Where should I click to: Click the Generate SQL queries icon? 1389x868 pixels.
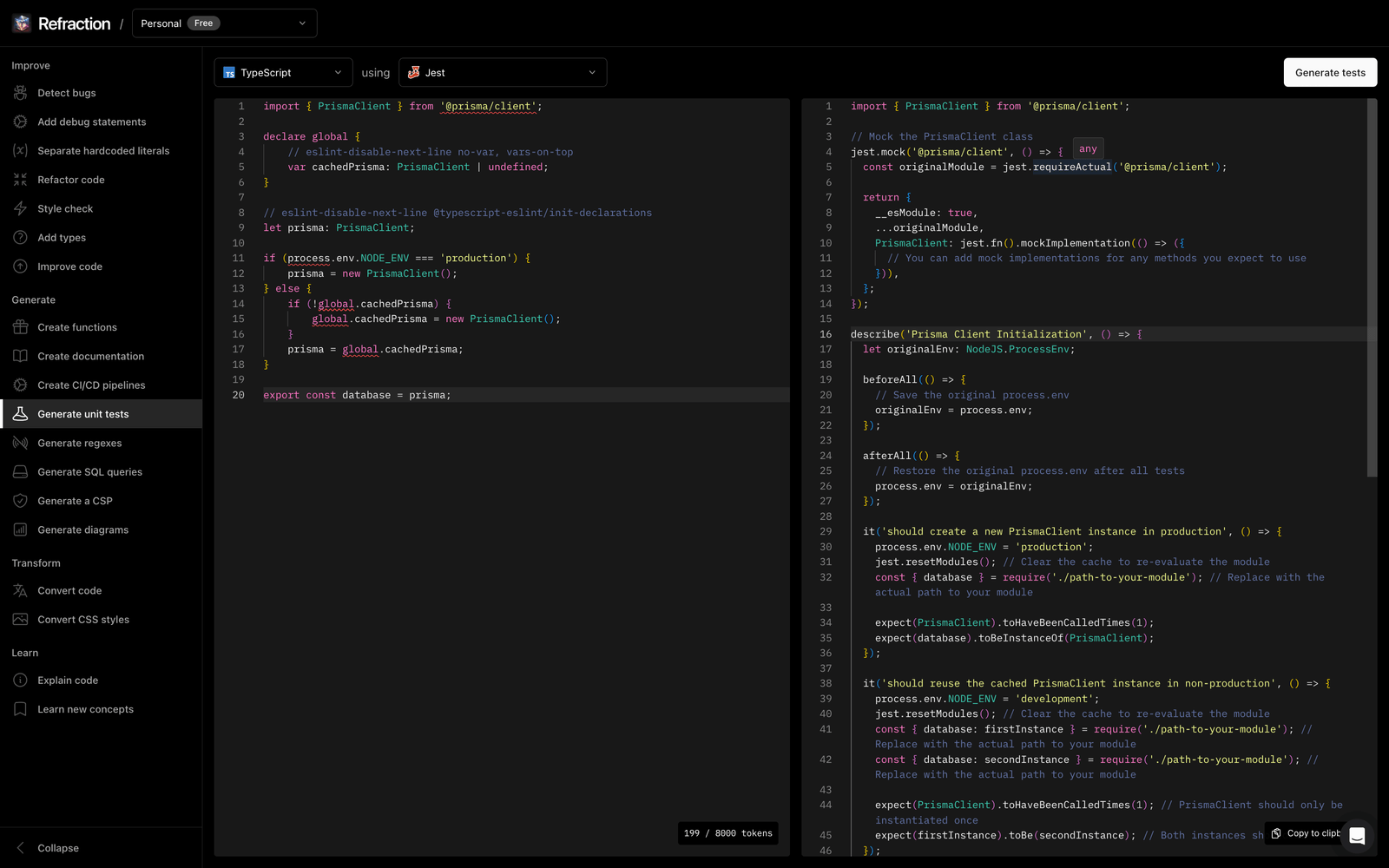point(21,472)
